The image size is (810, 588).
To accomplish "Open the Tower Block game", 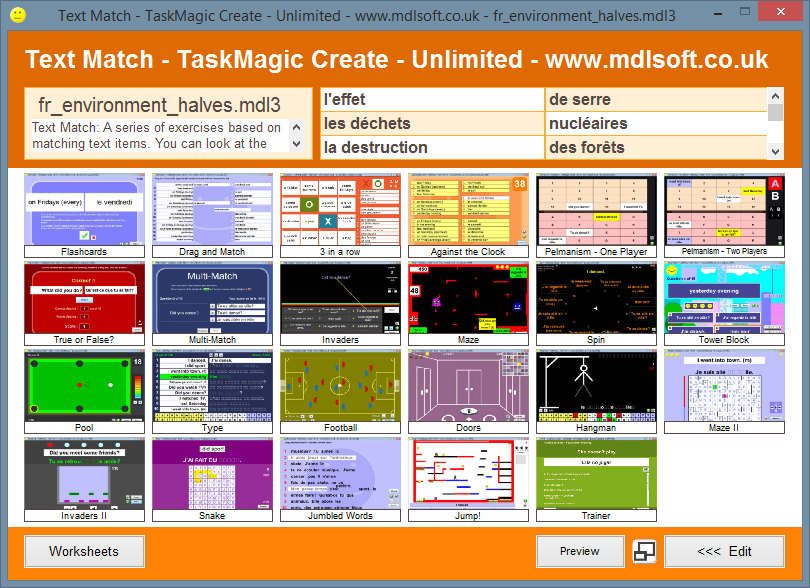I will [724, 303].
